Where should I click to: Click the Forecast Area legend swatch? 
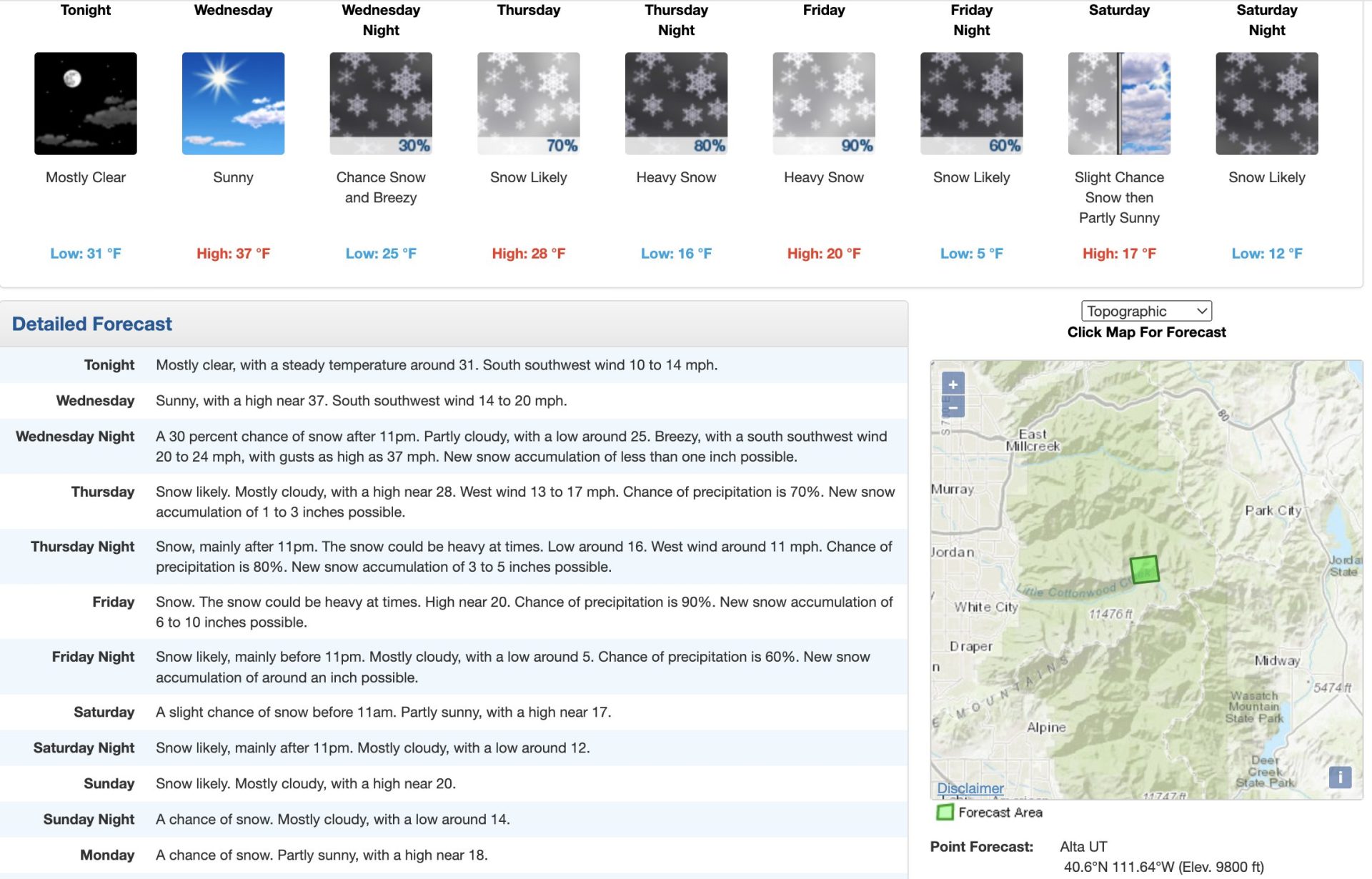945,813
